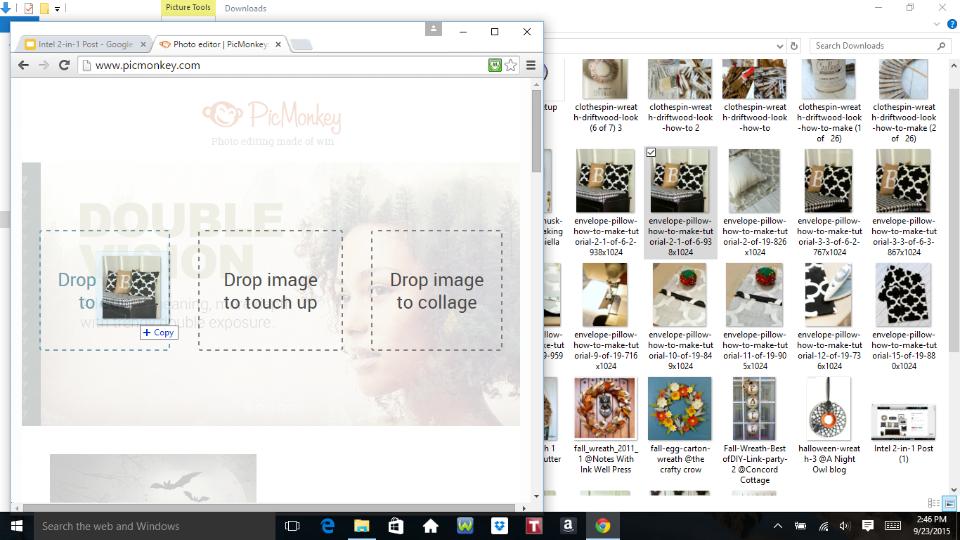
Task: Open the Picture Tools ribbon tab
Action: pyautogui.click(x=188, y=8)
